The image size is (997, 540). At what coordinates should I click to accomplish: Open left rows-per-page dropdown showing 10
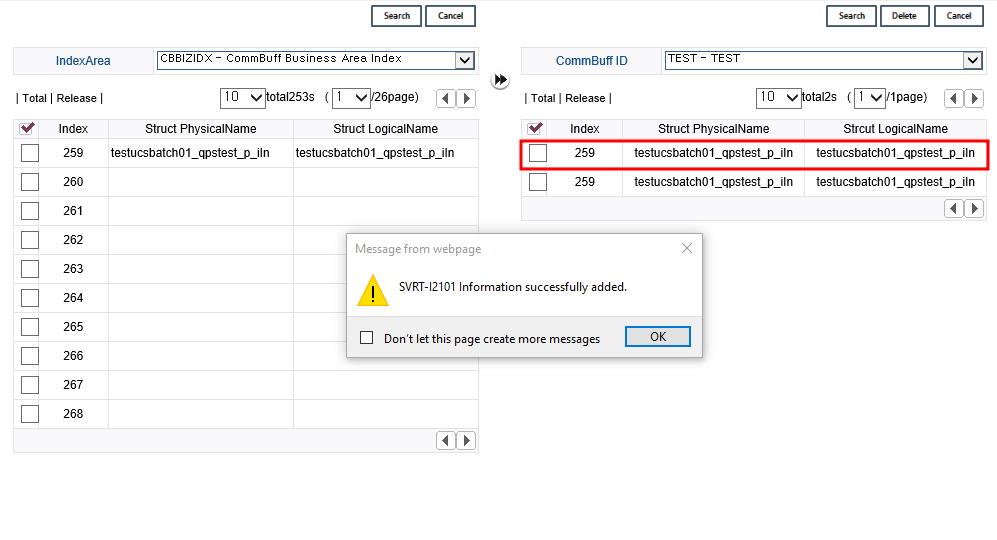tap(242, 98)
